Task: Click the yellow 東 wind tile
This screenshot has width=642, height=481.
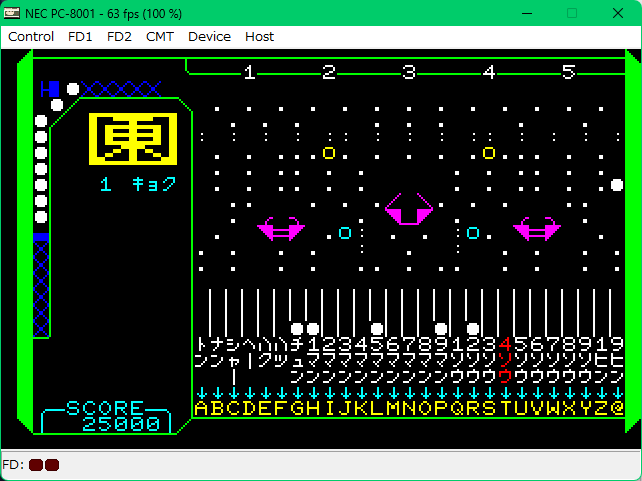Action: (133, 139)
